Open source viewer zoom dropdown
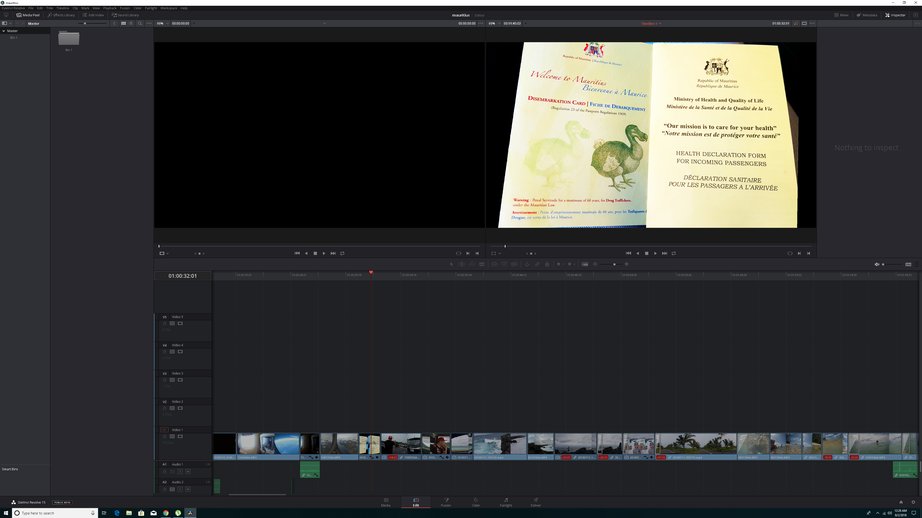922x518 pixels. pos(162,24)
